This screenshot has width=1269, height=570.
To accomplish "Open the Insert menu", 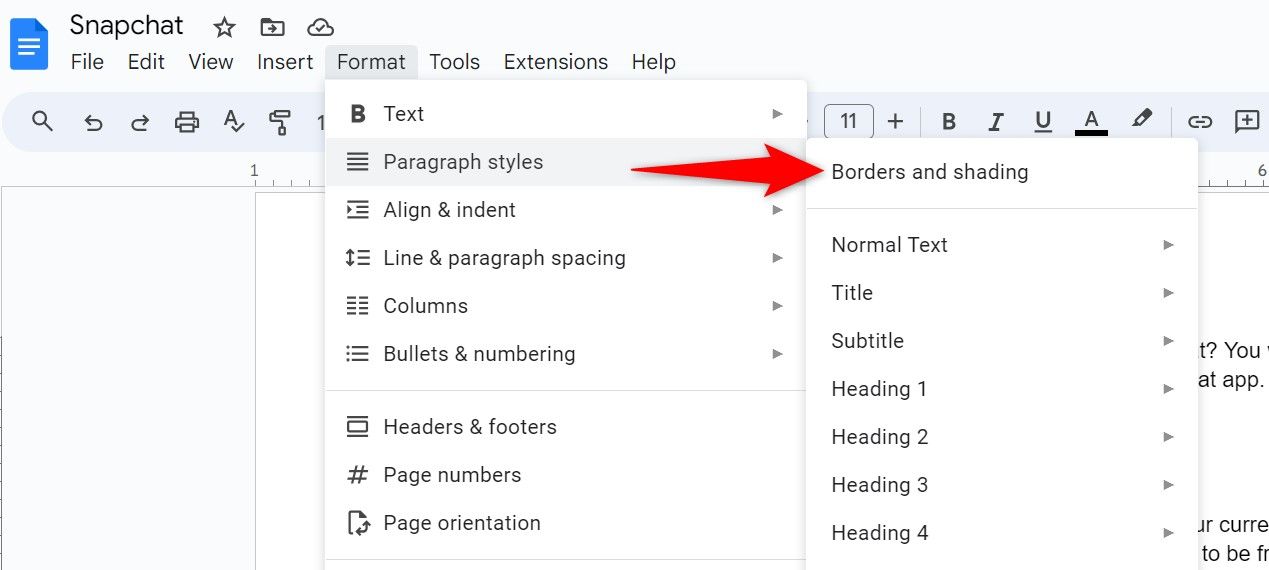I will pyautogui.click(x=285, y=62).
